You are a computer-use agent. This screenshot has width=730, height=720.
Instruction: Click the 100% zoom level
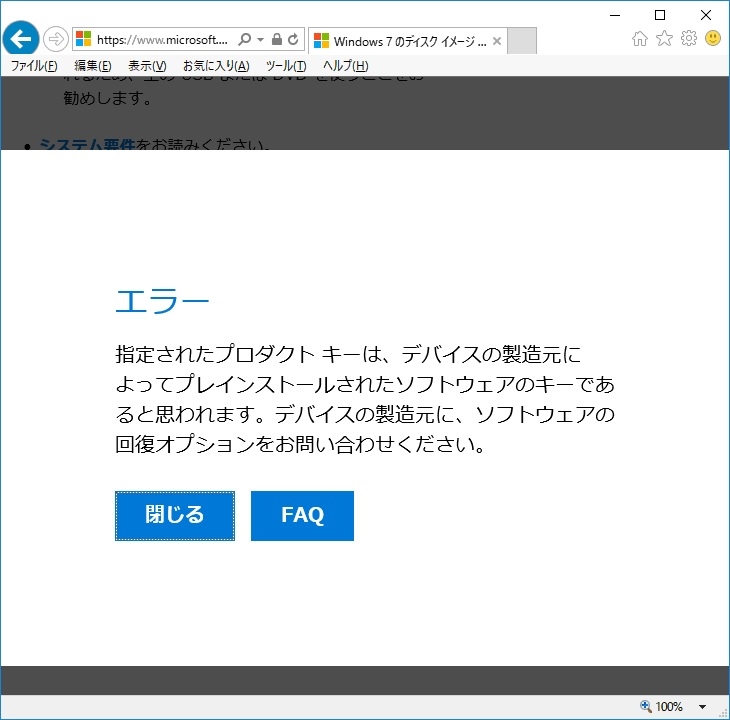coord(669,707)
